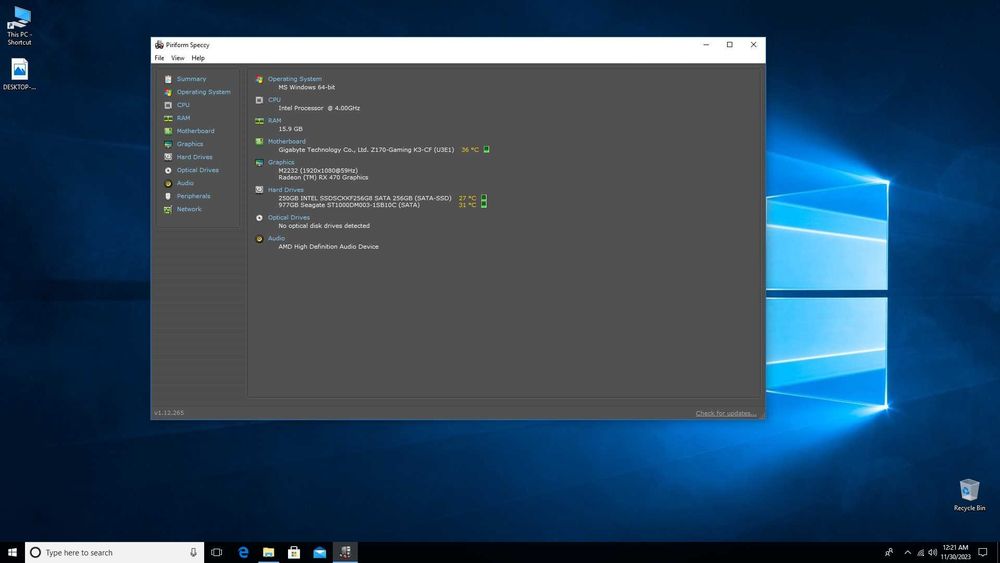Click the Windows flag icon beside Operating System heading
This screenshot has width=1000, height=563.
tap(260, 79)
